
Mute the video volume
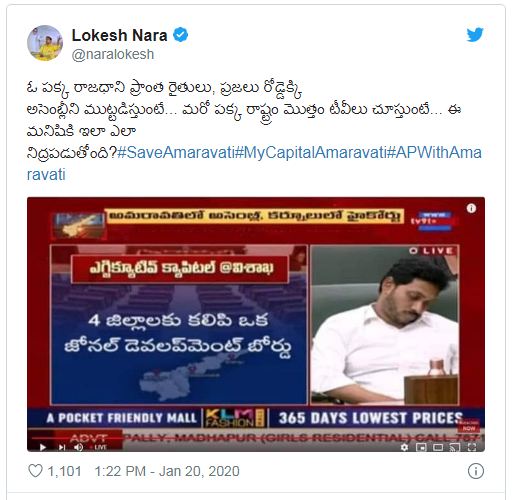click(x=78, y=447)
